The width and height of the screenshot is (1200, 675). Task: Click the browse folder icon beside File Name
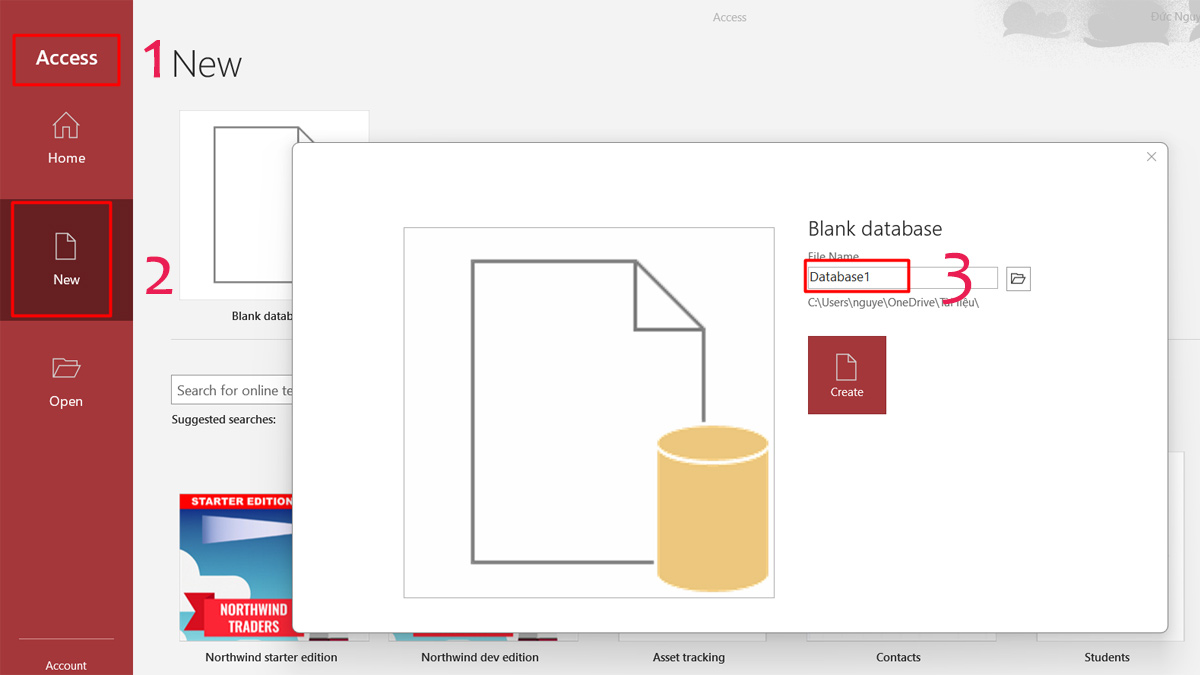1018,278
